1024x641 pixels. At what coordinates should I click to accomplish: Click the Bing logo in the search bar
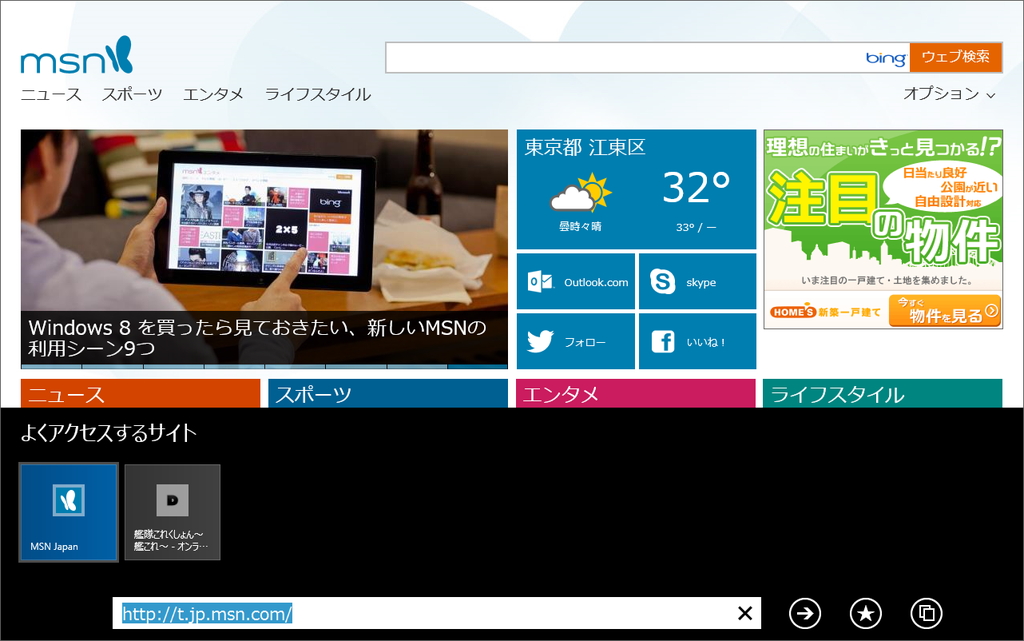tap(884, 57)
